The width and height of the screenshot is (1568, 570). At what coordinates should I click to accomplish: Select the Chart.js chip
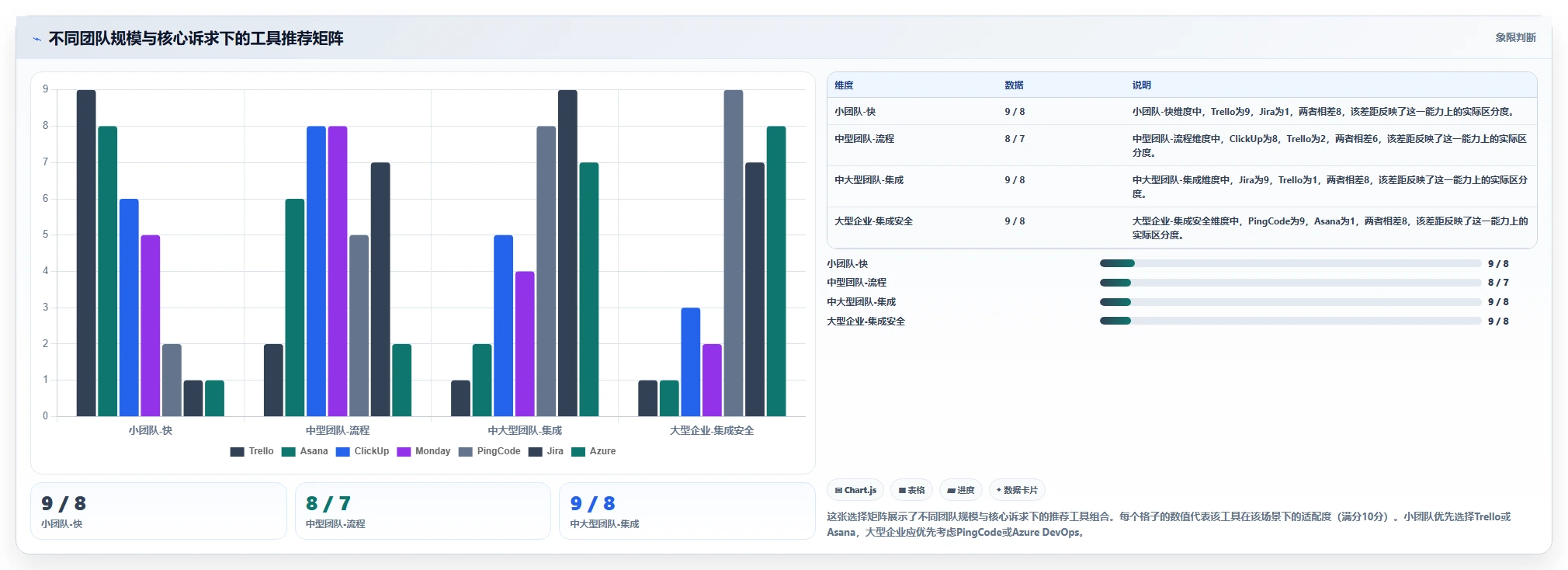click(855, 490)
